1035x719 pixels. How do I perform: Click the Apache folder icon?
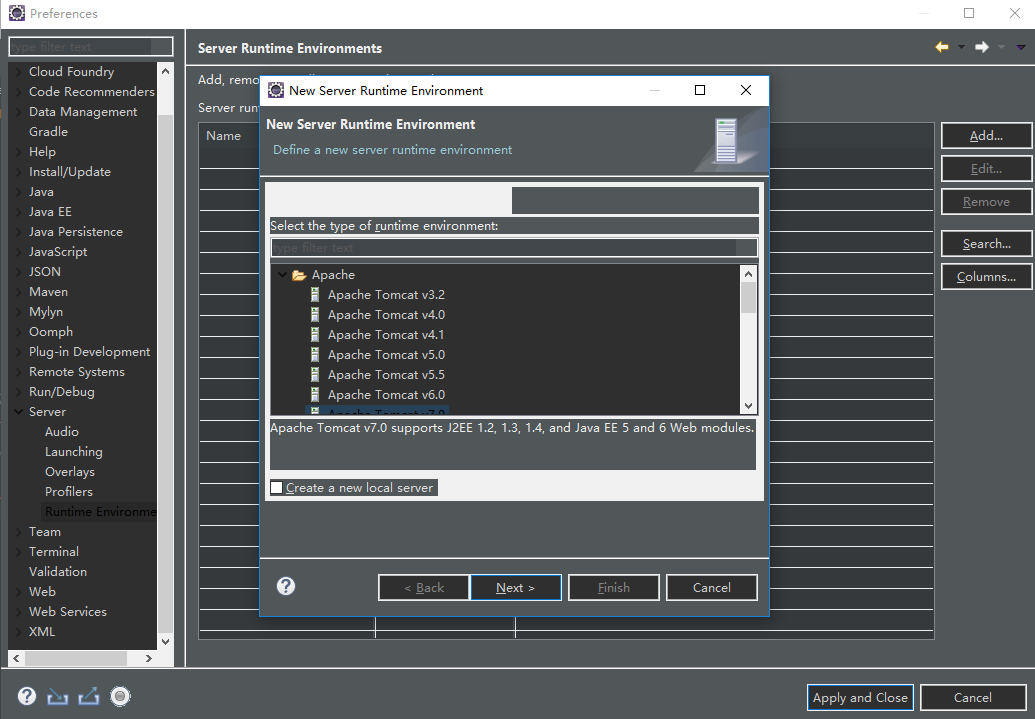pyautogui.click(x=299, y=275)
